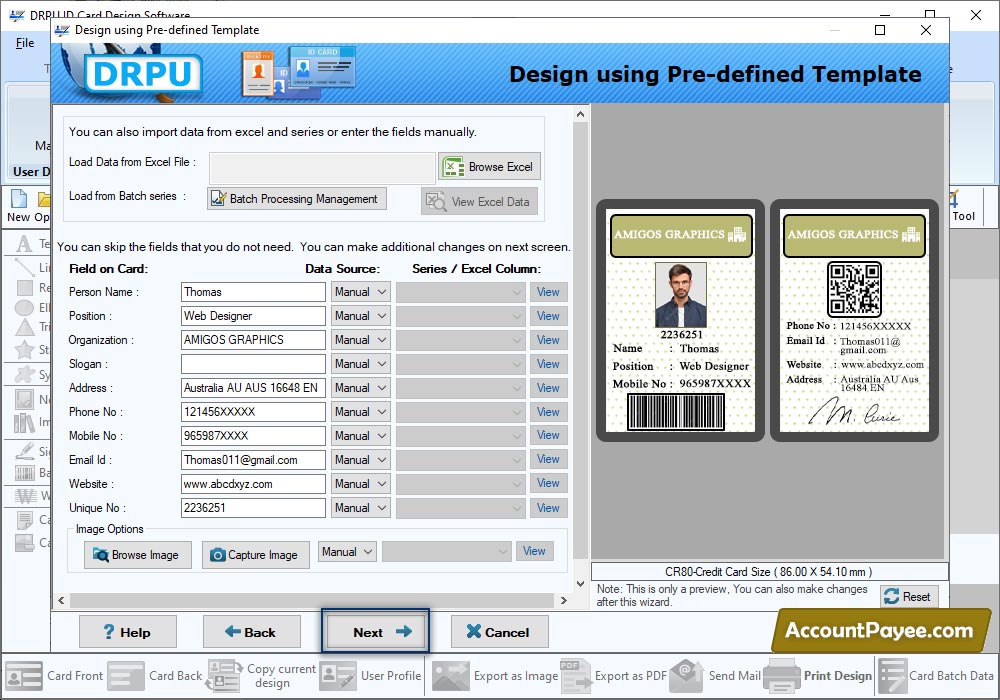Open Slogan data source dropdown
Image resolution: width=1000 pixels, height=700 pixels.
[x=360, y=364]
